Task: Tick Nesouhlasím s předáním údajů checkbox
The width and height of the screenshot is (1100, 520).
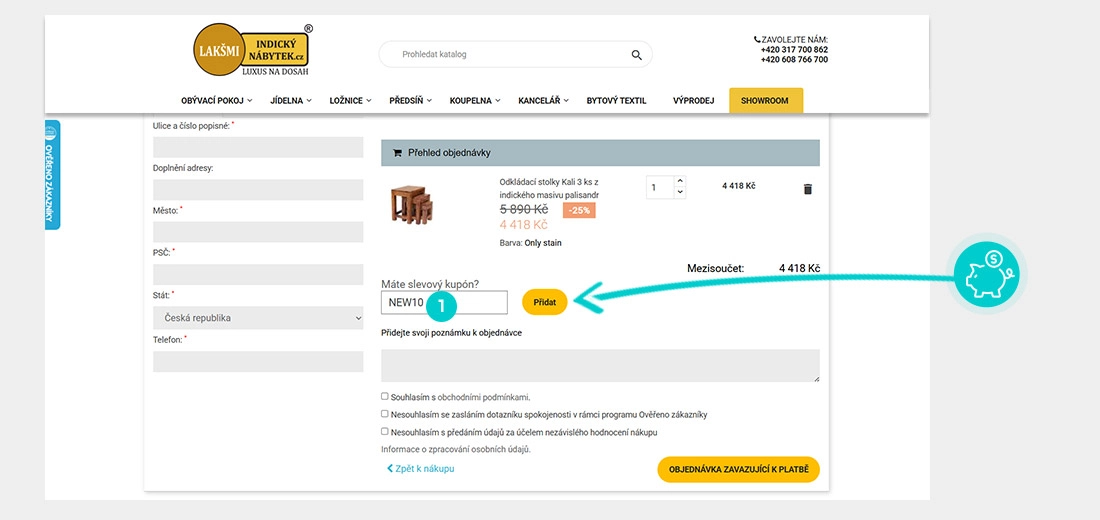Action: pos(384,432)
